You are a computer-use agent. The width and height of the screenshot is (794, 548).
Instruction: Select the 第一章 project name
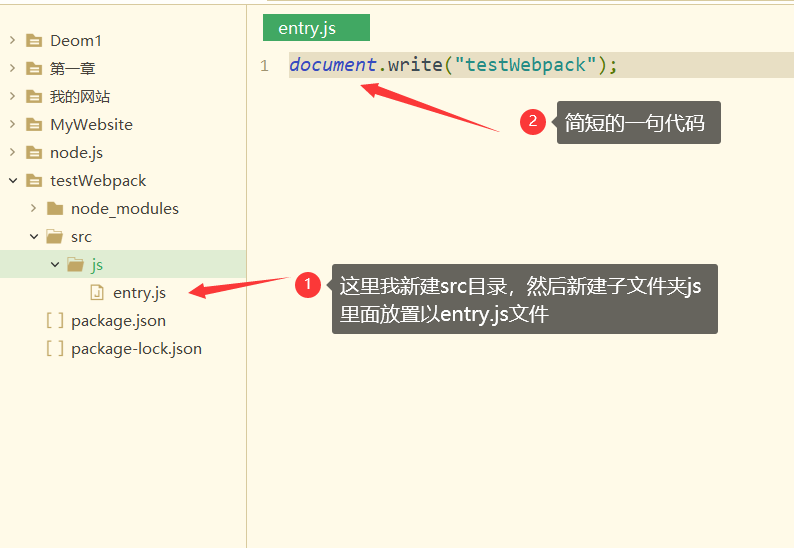coord(72,68)
